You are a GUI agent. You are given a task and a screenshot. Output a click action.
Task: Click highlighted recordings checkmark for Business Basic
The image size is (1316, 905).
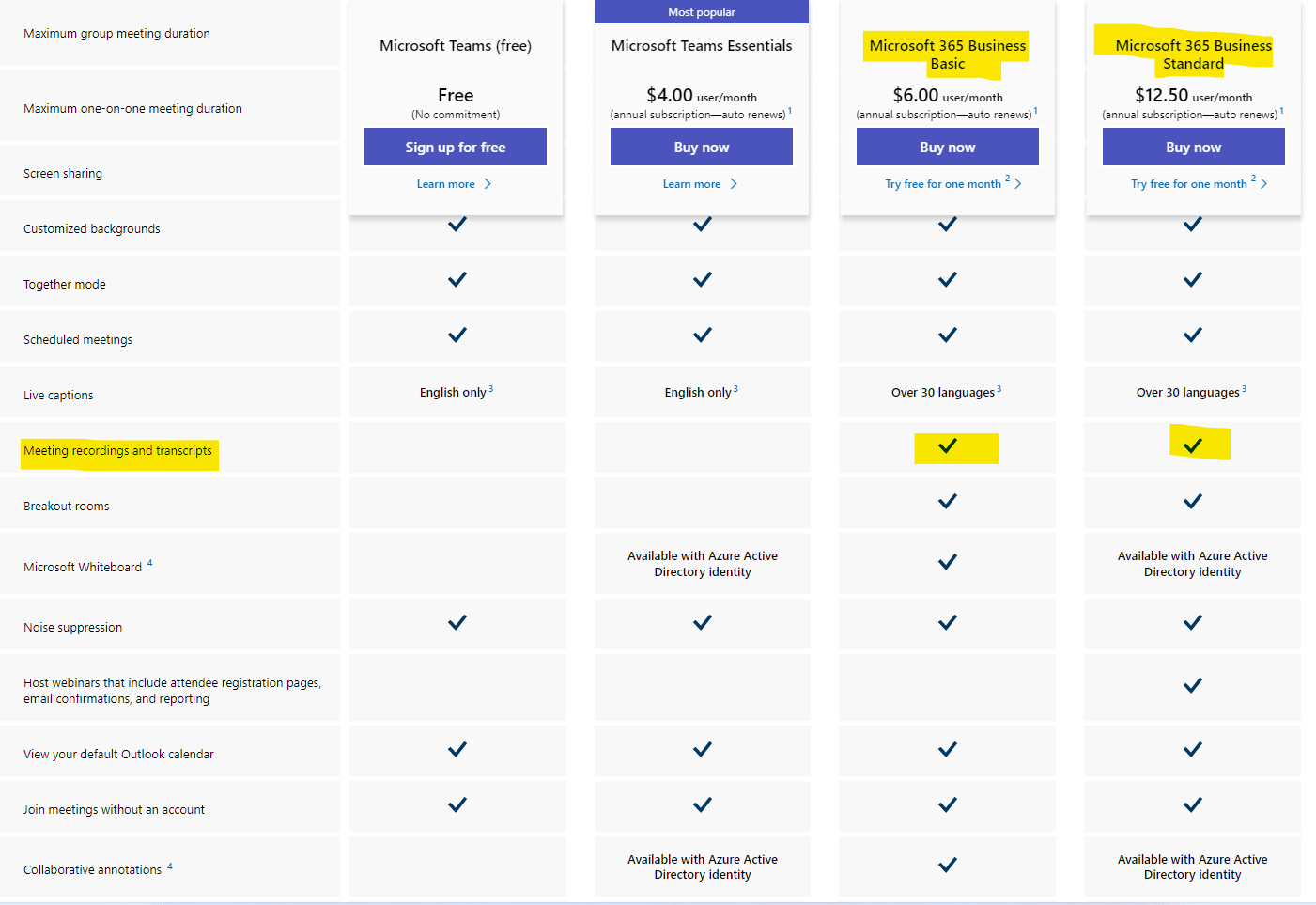[x=948, y=445]
